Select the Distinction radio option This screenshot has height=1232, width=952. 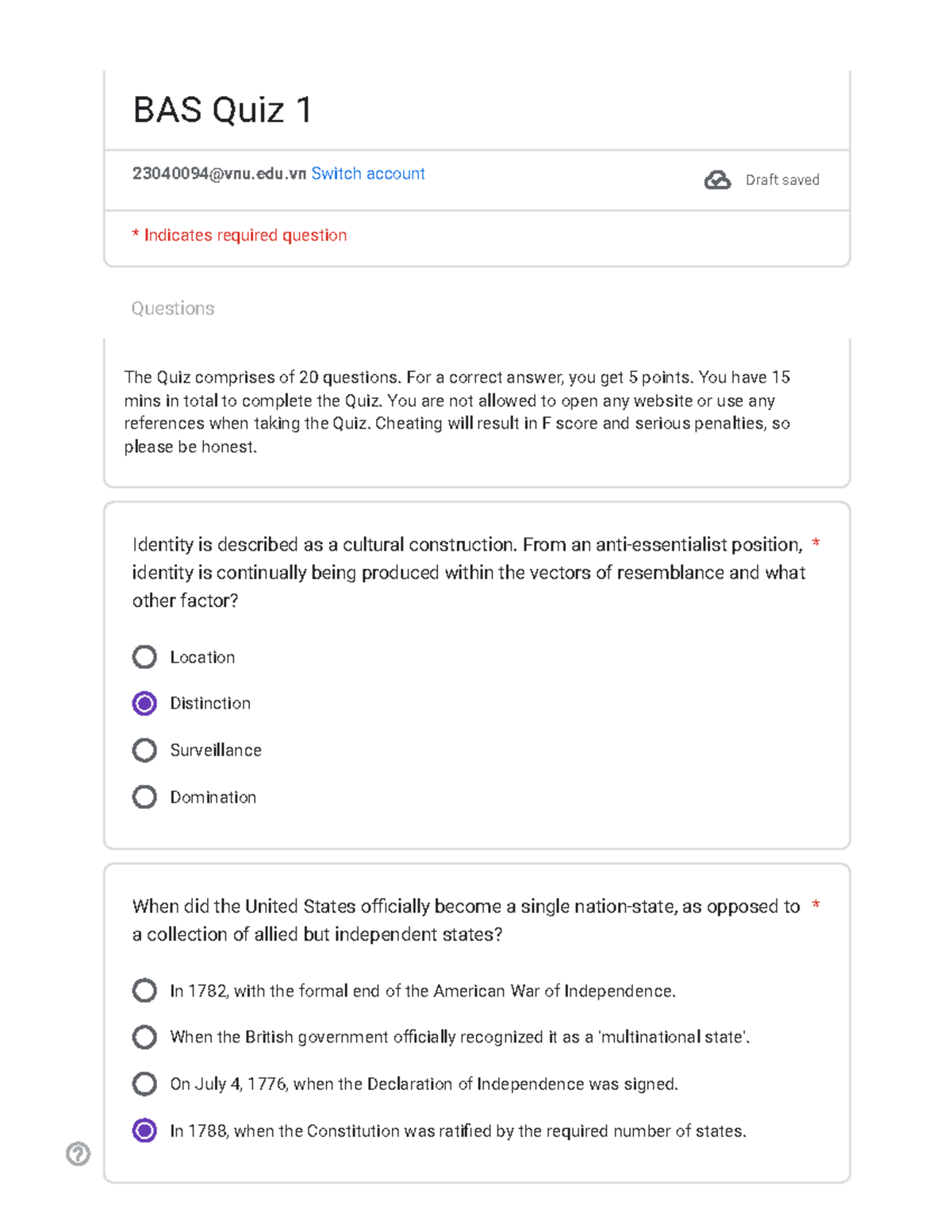tap(144, 703)
